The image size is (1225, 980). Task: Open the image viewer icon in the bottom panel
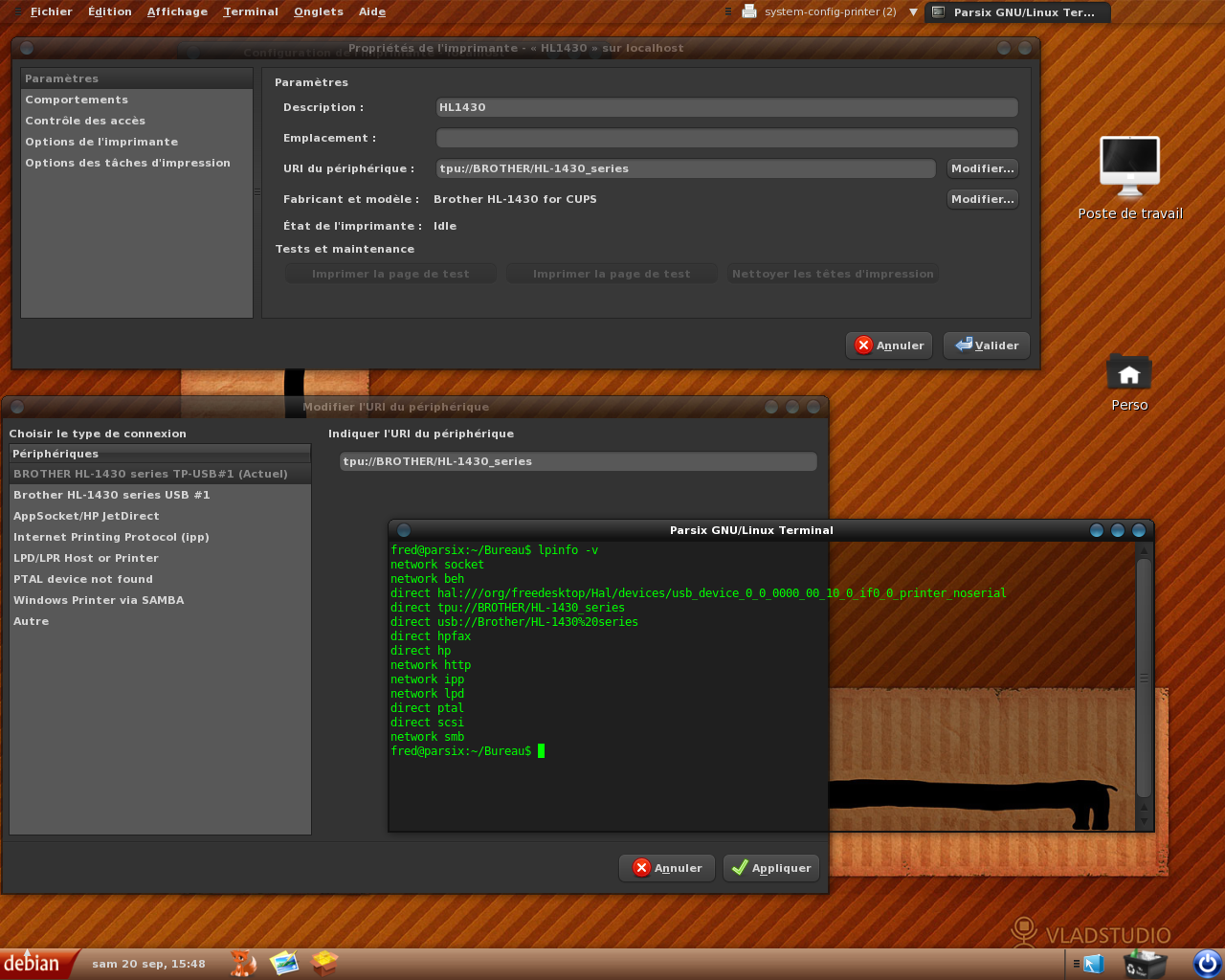(284, 963)
